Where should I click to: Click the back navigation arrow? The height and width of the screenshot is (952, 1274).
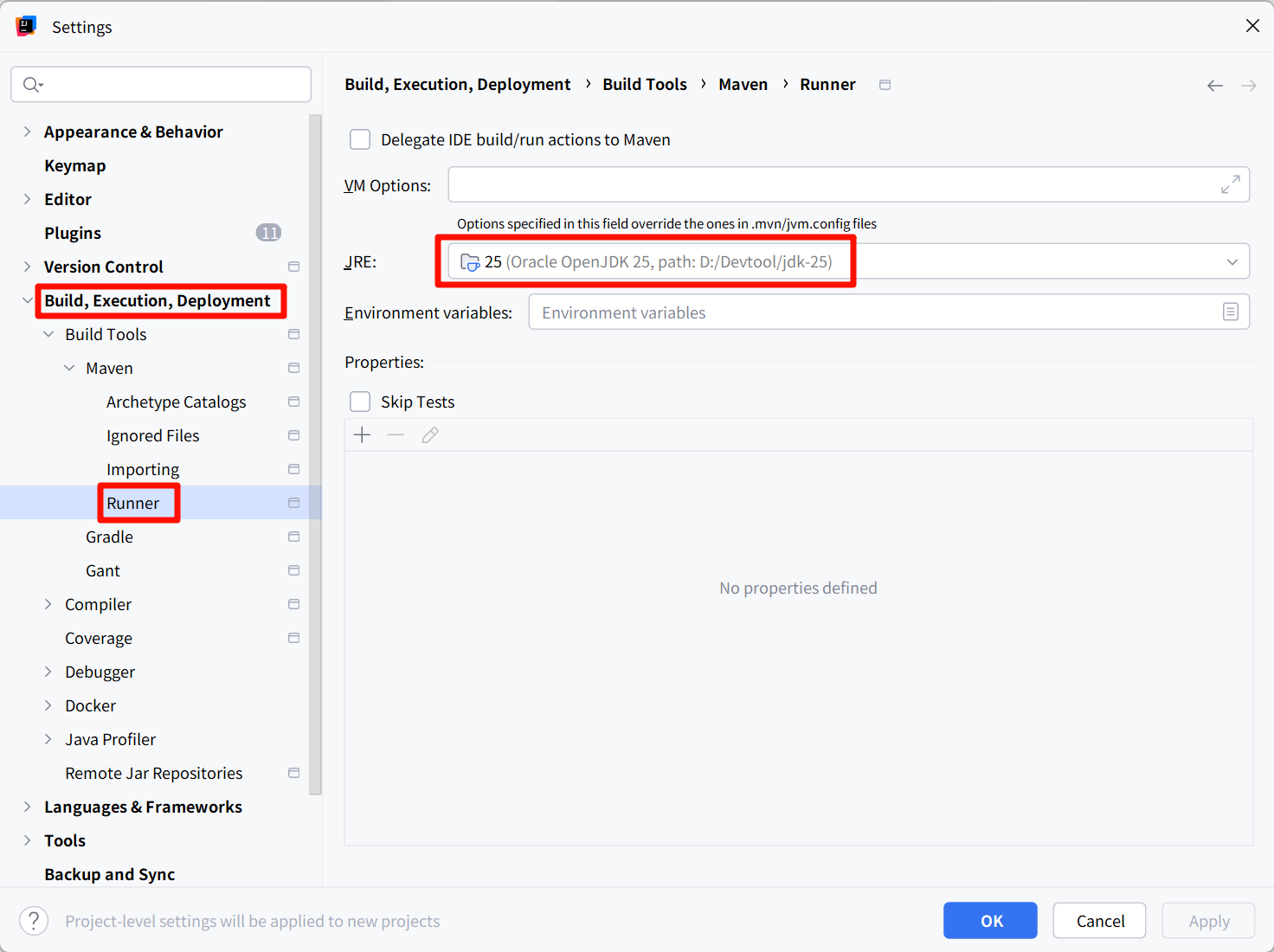click(x=1214, y=85)
